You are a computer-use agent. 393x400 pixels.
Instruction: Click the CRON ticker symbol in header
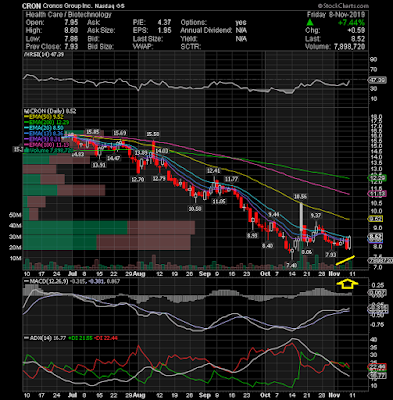coord(31,6)
